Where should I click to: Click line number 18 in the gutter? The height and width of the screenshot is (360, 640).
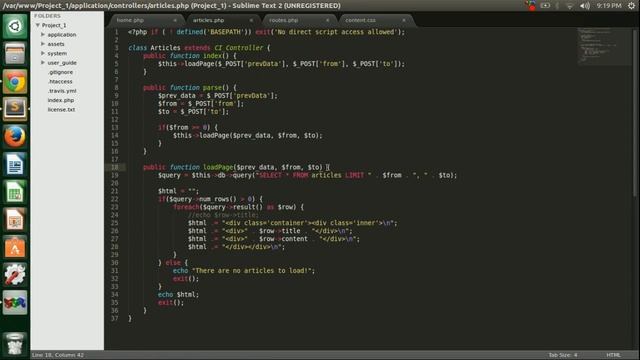(115, 167)
